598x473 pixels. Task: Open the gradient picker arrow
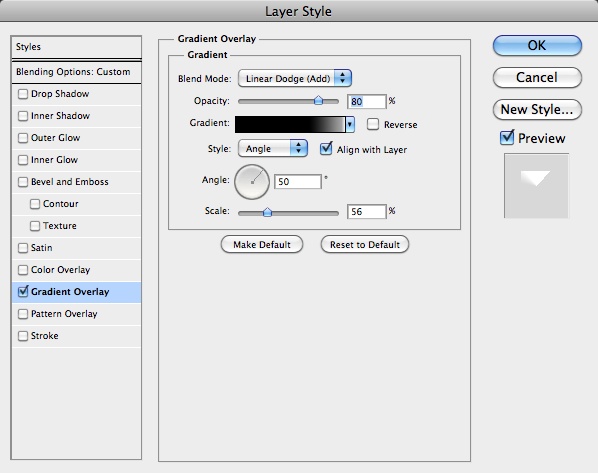coord(350,124)
